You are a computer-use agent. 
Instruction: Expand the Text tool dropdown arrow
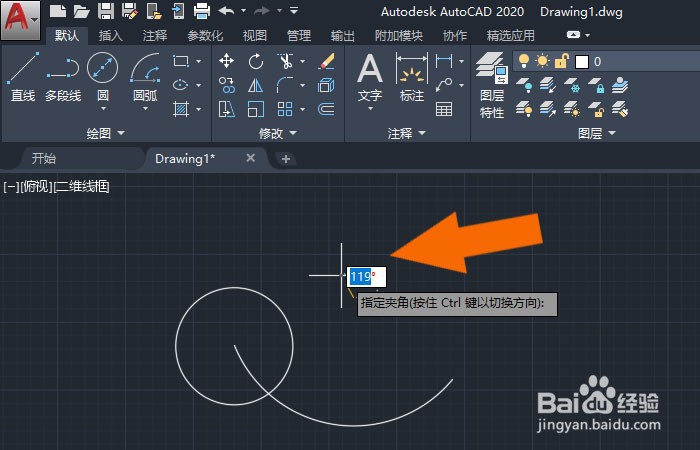point(370,108)
